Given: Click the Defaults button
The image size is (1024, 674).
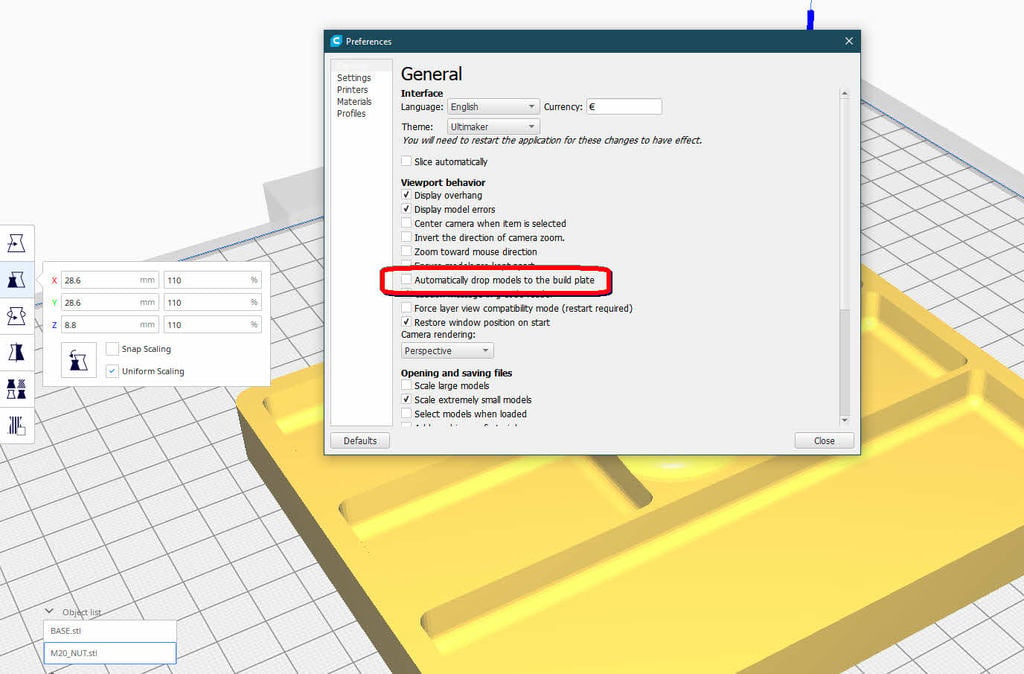Looking at the screenshot, I should click(x=360, y=441).
